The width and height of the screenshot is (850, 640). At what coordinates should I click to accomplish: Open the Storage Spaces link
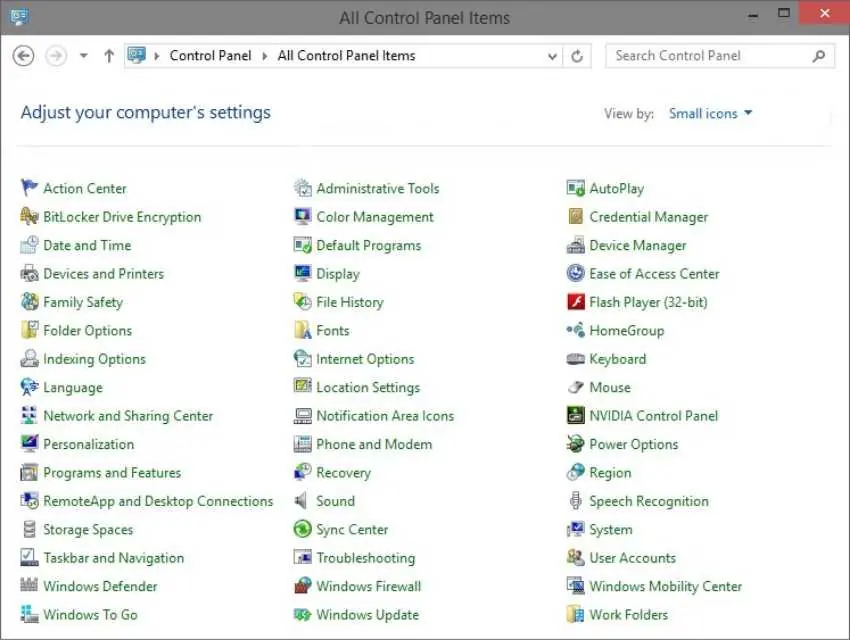coord(88,529)
